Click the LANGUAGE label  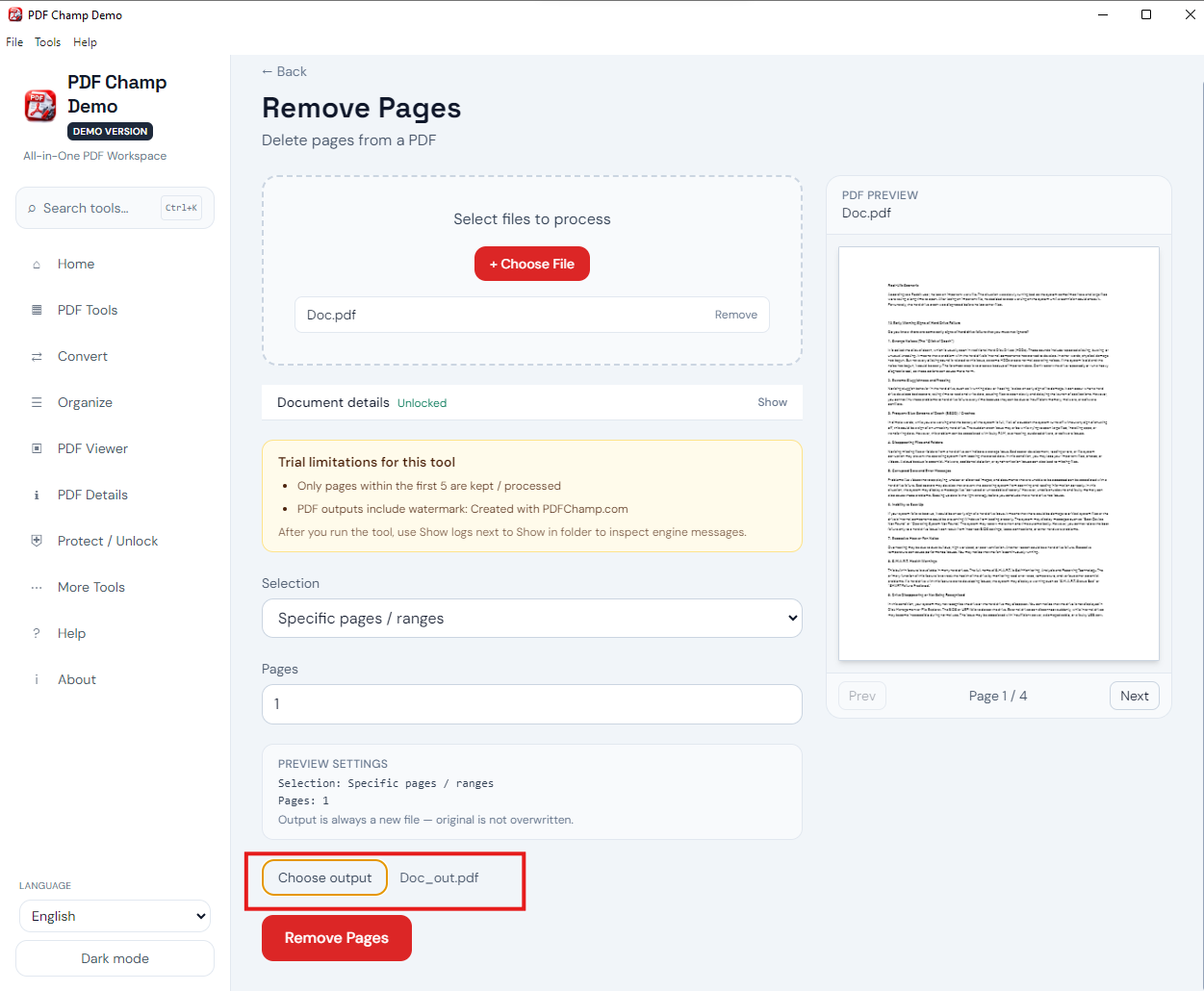(x=45, y=885)
